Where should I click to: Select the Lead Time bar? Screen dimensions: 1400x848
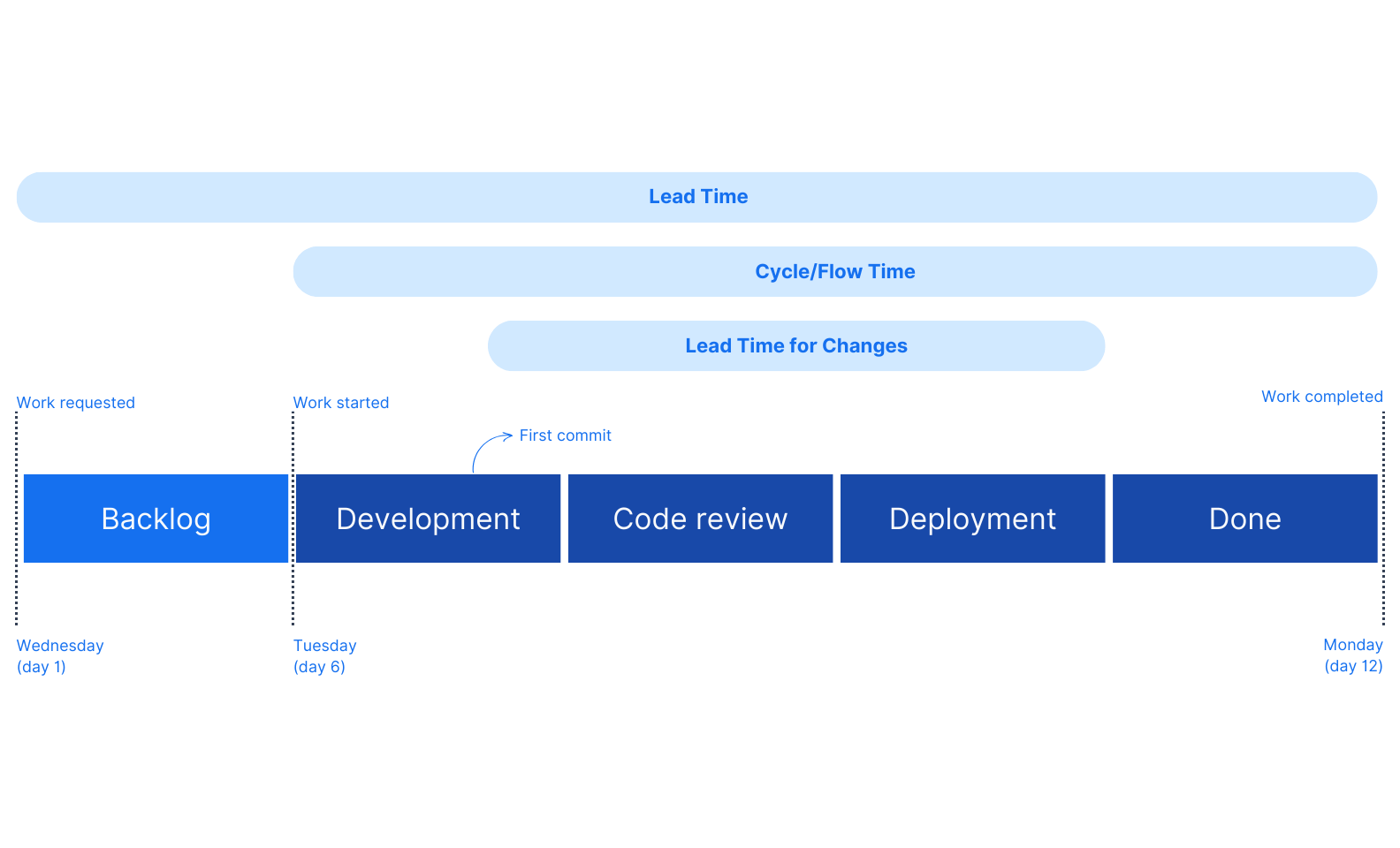point(696,197)
